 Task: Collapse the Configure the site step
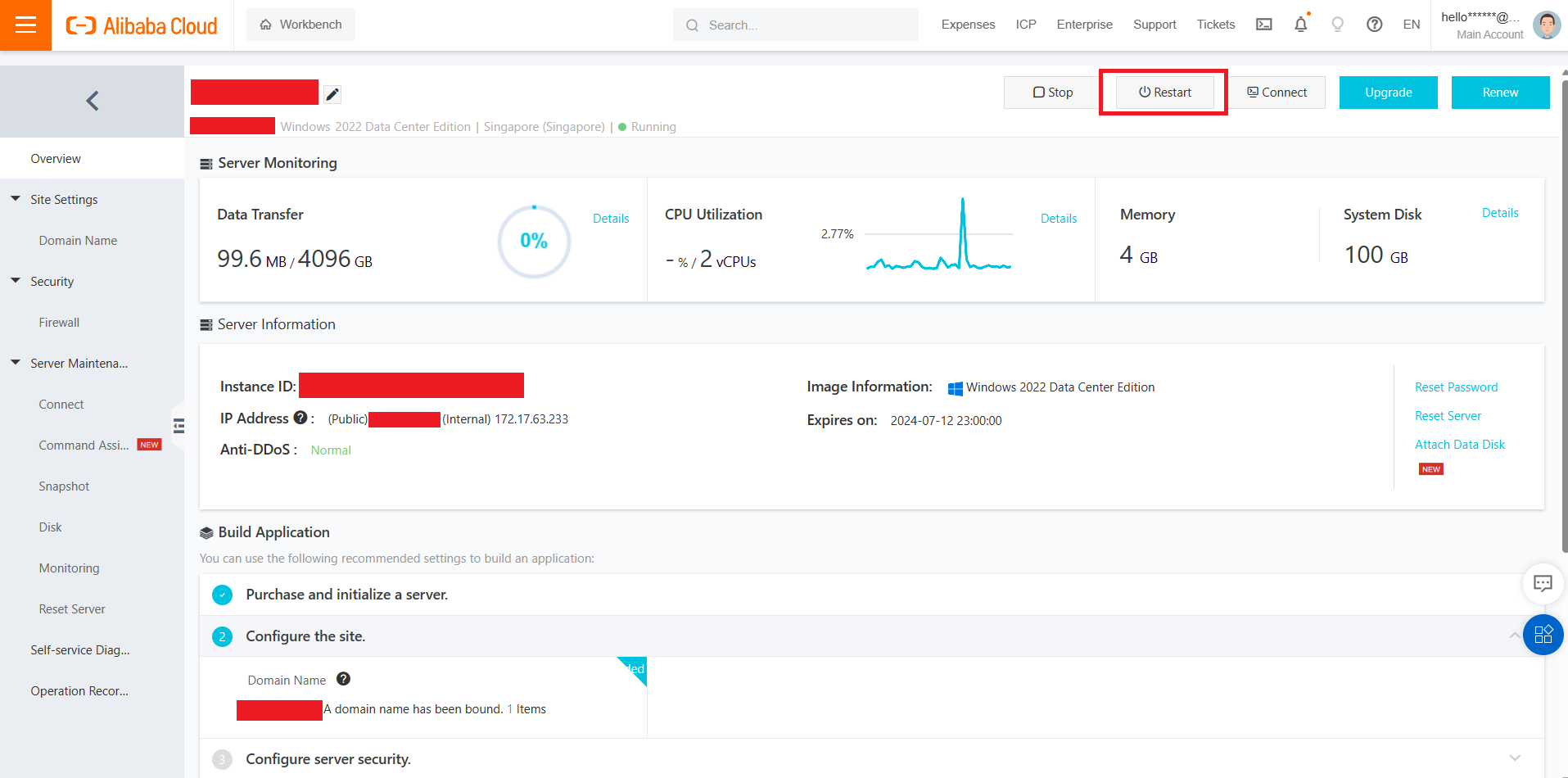click(x=1514, y=636)
